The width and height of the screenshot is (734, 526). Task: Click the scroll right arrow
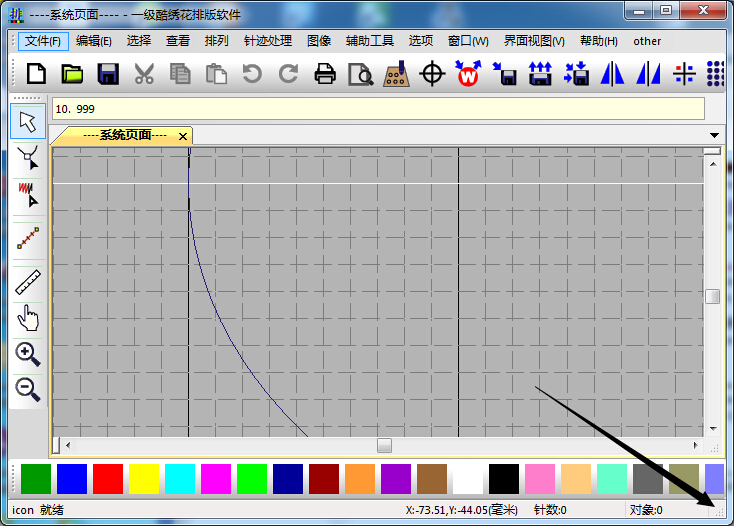coord(695,445)
